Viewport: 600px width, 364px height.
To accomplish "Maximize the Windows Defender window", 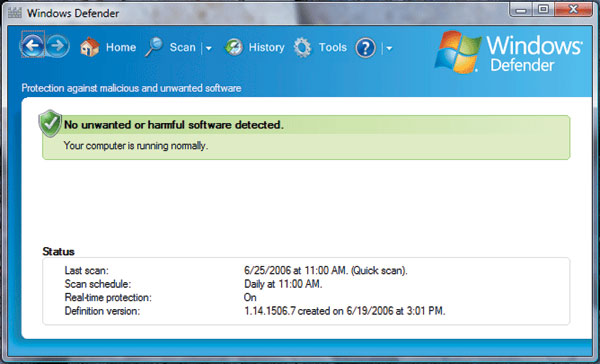I will tap(543, 9).
